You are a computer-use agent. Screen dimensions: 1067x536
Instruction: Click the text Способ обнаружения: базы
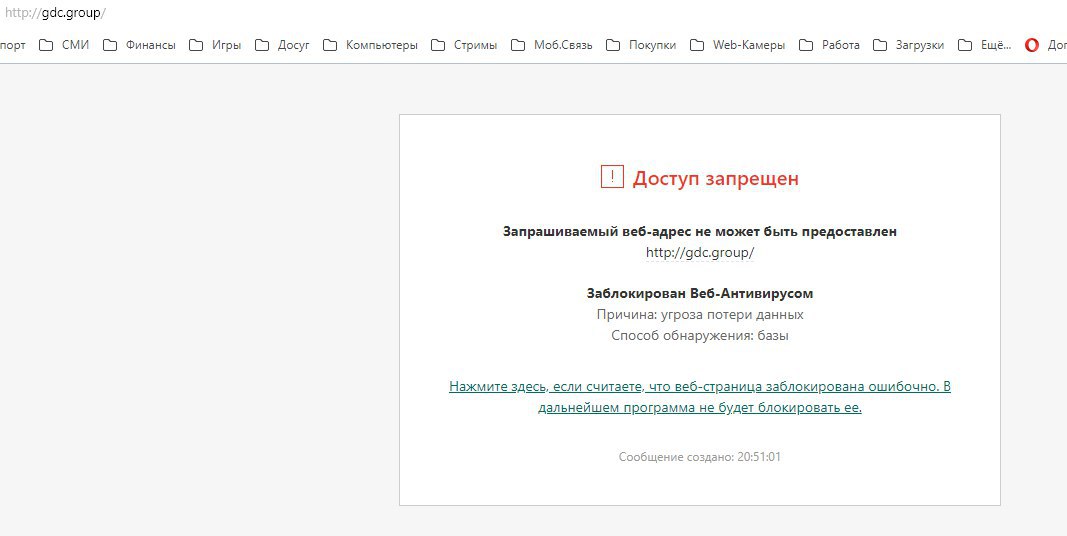point(700,335)
